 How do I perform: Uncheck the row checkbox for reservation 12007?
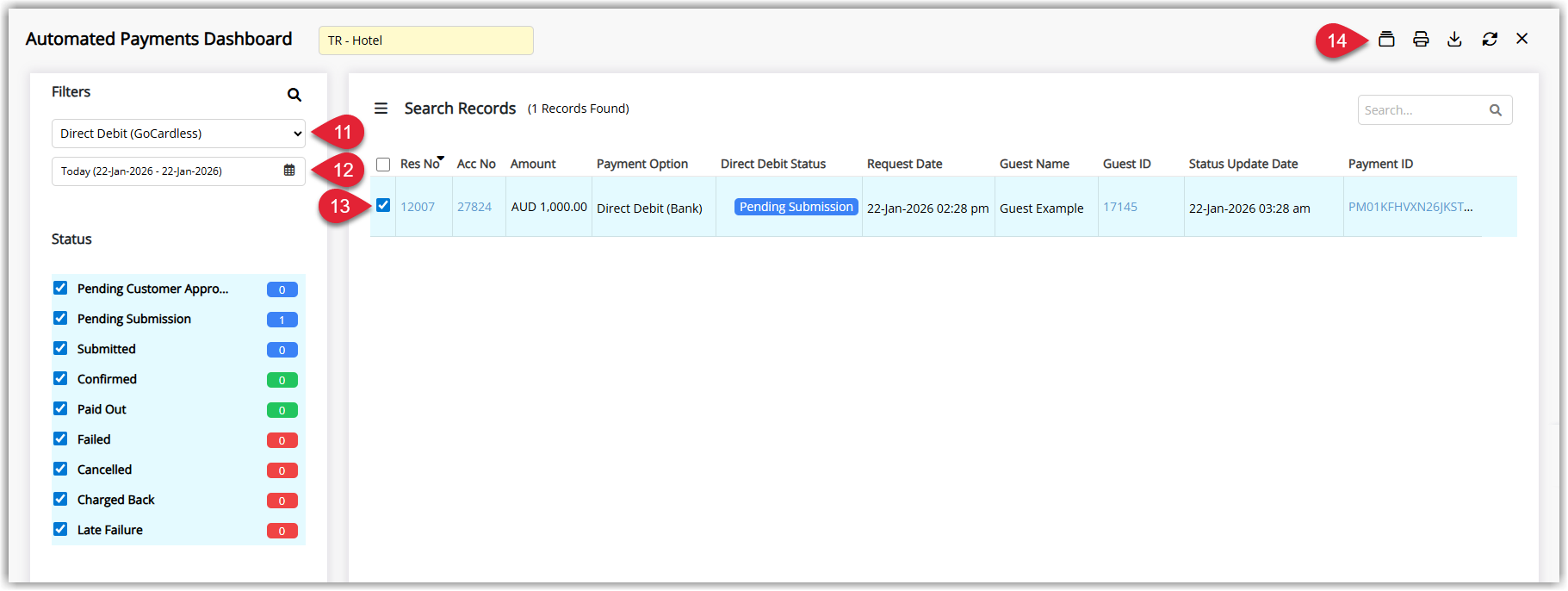coord(383,205)
